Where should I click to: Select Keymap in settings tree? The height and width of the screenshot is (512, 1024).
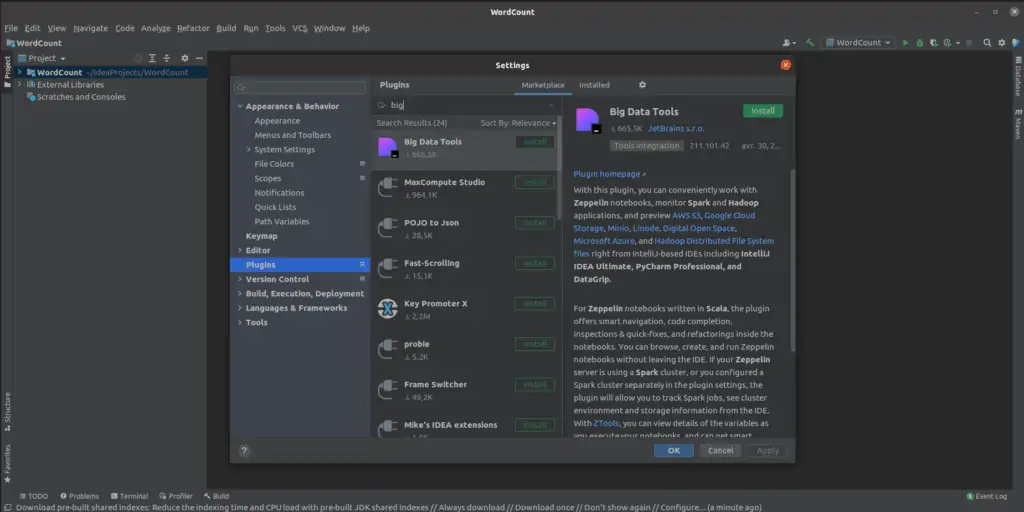point(261,236)
